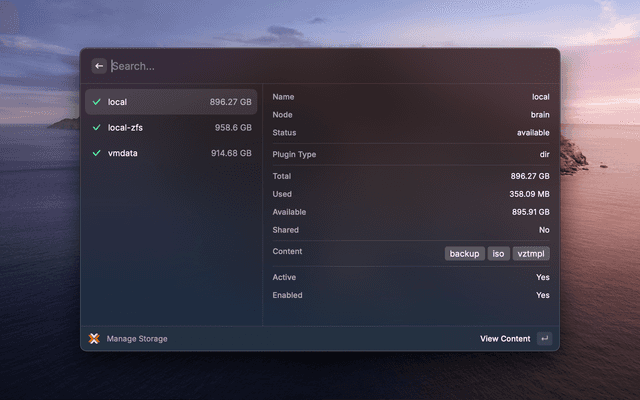Click the green checkmark beside local-zfs
The image size is (640, 400).
pos(97,128)
